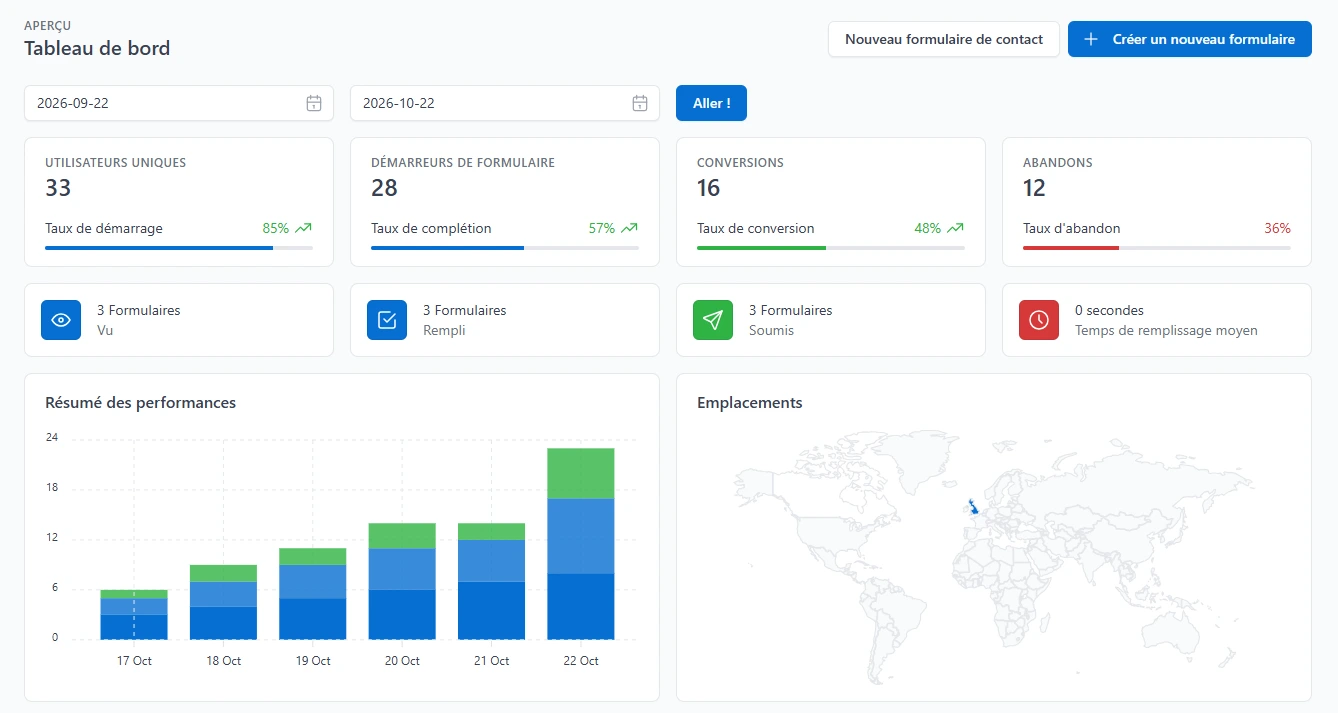
Task: Click the Taux de démarrage label
Action: click(104, 228)
